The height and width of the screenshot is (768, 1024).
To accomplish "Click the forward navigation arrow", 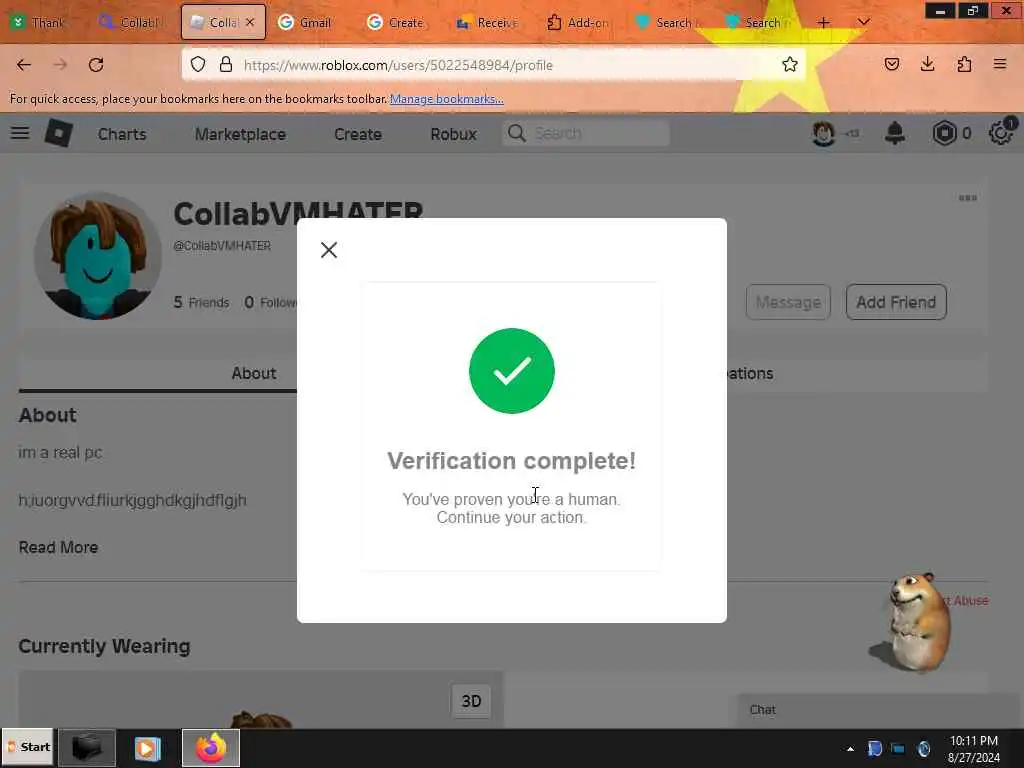I will (60, 65).
